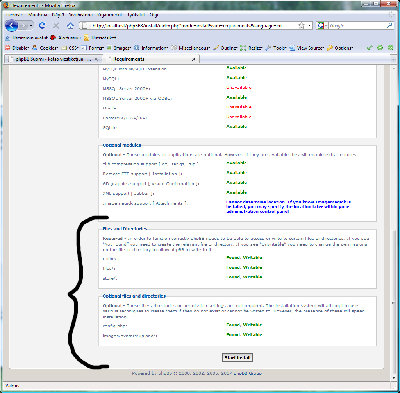Click the footer copyright line
This screenshot has width=400, height=393.
point(197,373)
